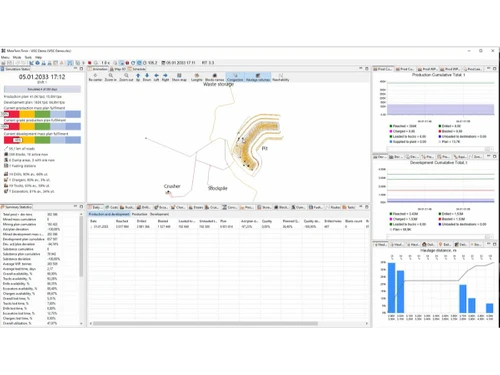
Task: Click the Blasted column header
Action: (x=163, y=221)
